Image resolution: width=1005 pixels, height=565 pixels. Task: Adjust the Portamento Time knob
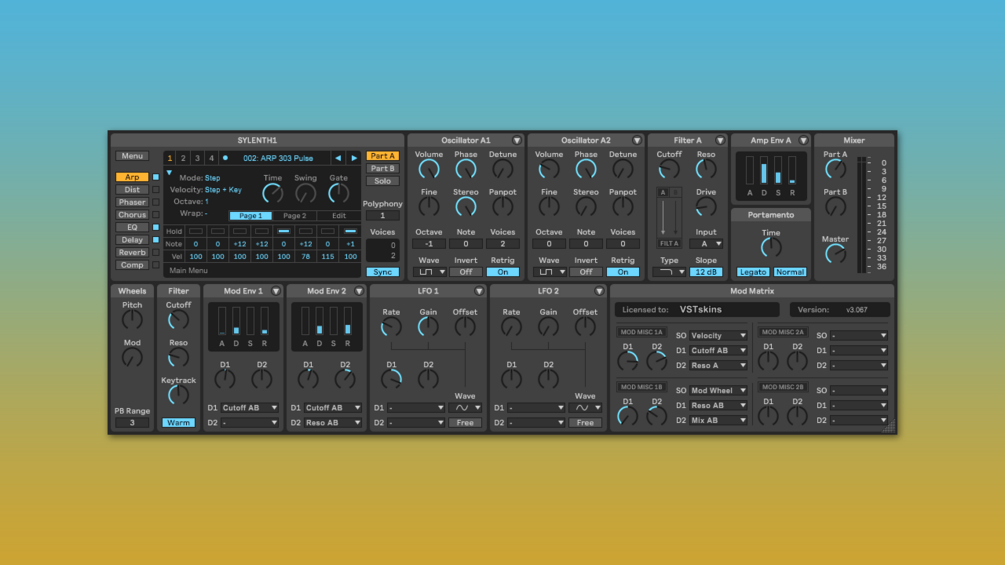click(x=771, y=248)
